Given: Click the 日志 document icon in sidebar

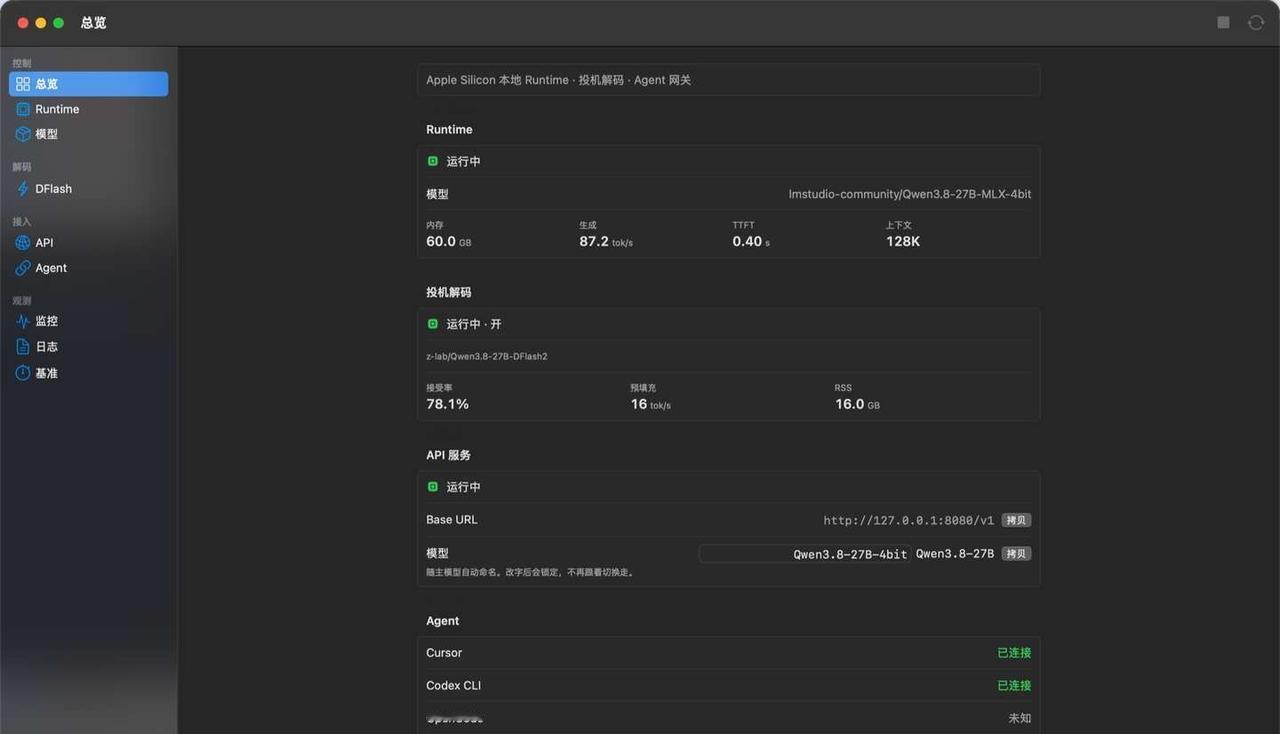Looking at the screenshot, I should point(23,347).
